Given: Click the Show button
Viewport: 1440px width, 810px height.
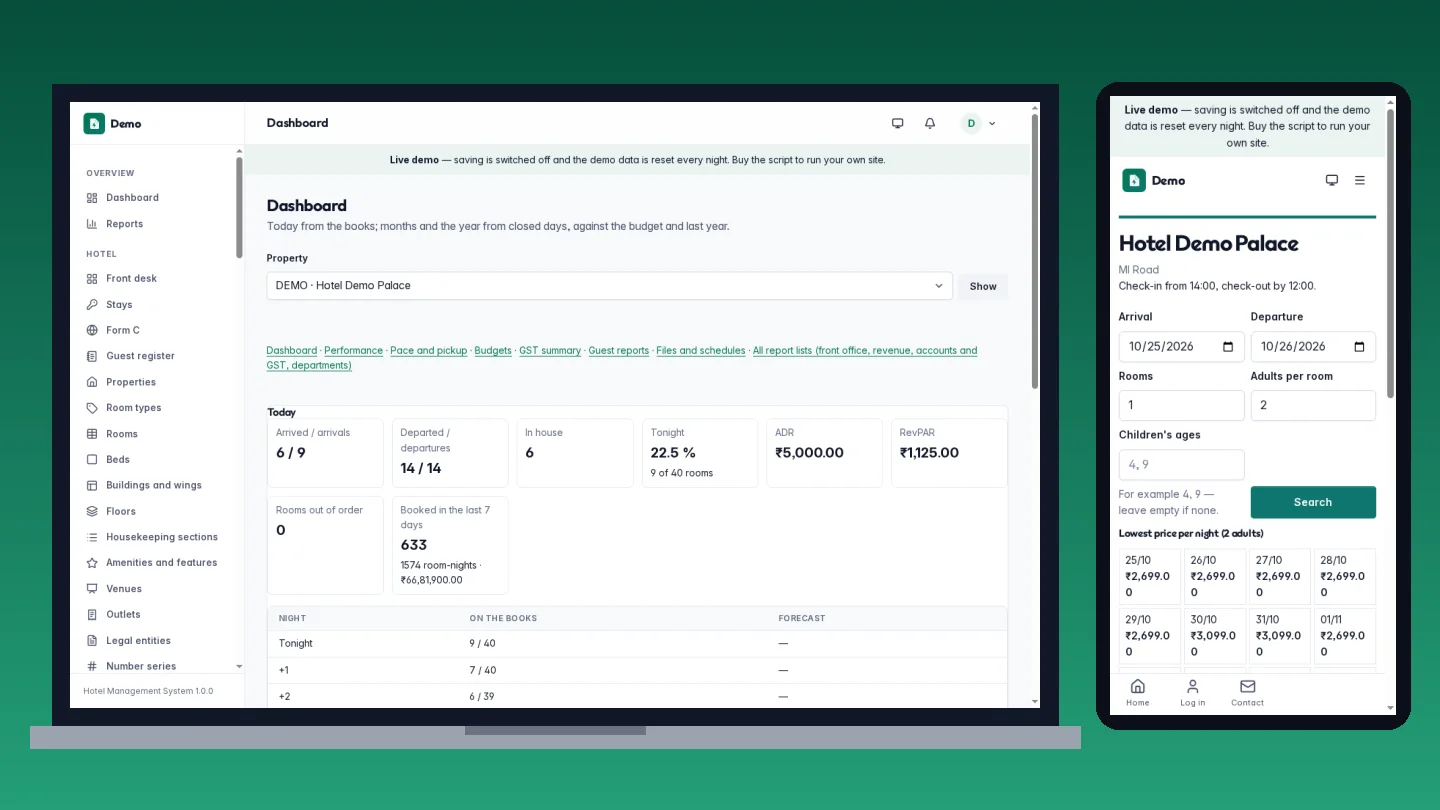Looking at the screenshot, I should pyautogui.click(x=983, y=286).
